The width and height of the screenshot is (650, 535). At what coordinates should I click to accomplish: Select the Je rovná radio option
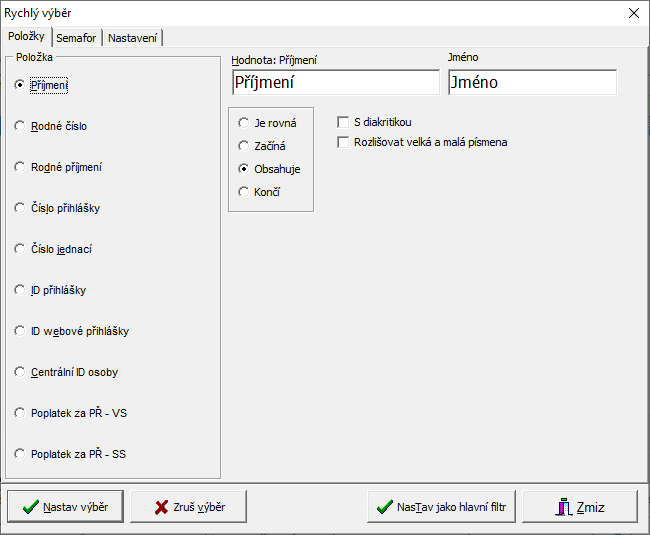click(x=243, y=123)
